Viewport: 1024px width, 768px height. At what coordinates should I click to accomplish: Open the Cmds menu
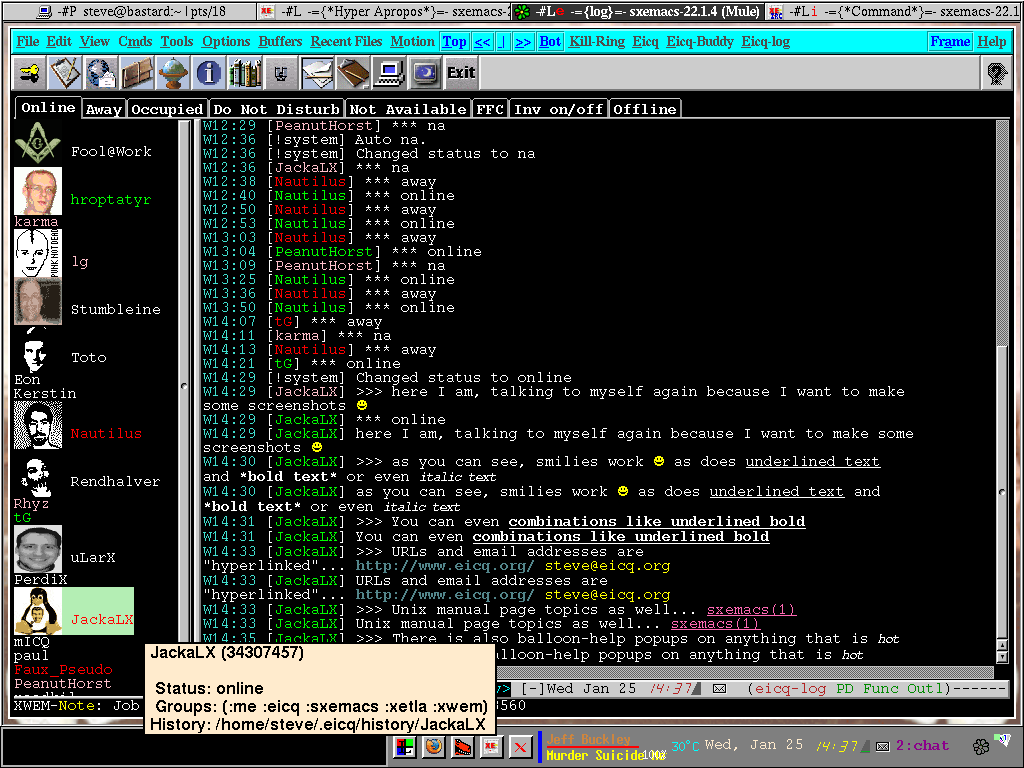click(x=135, y=42)
